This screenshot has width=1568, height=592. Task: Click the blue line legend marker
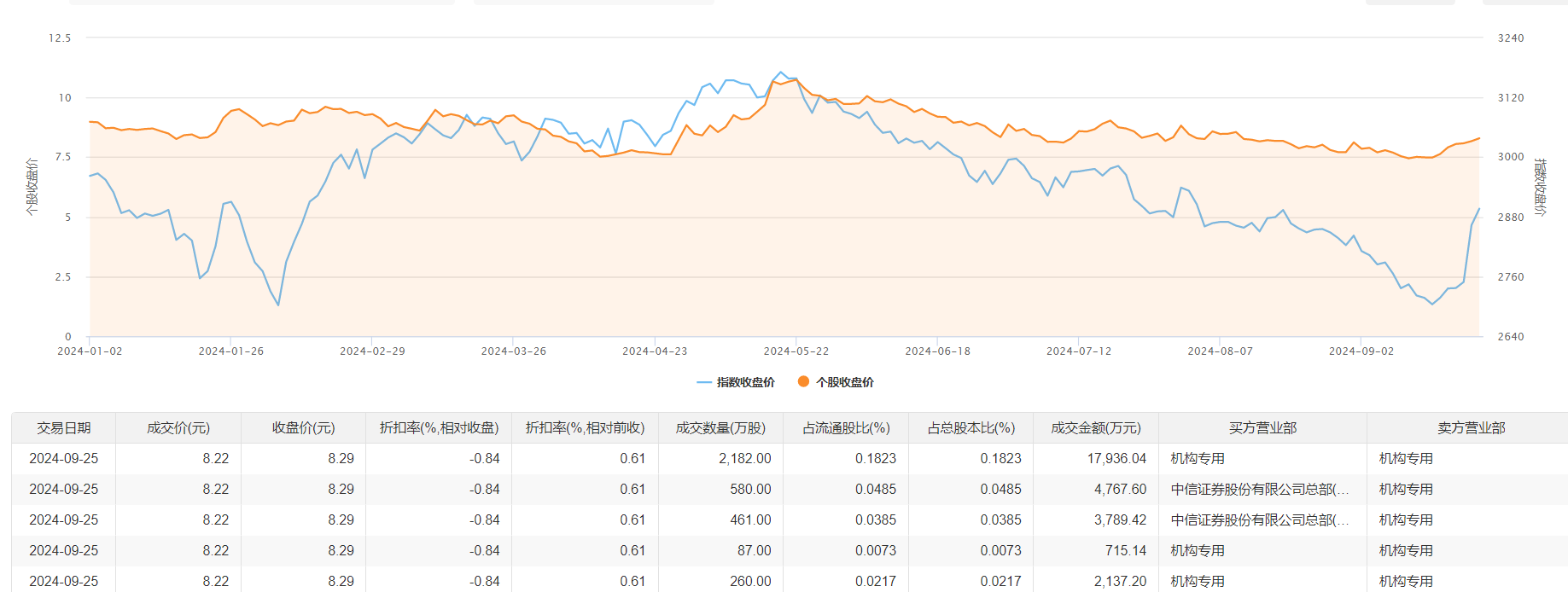coord(704,382)
